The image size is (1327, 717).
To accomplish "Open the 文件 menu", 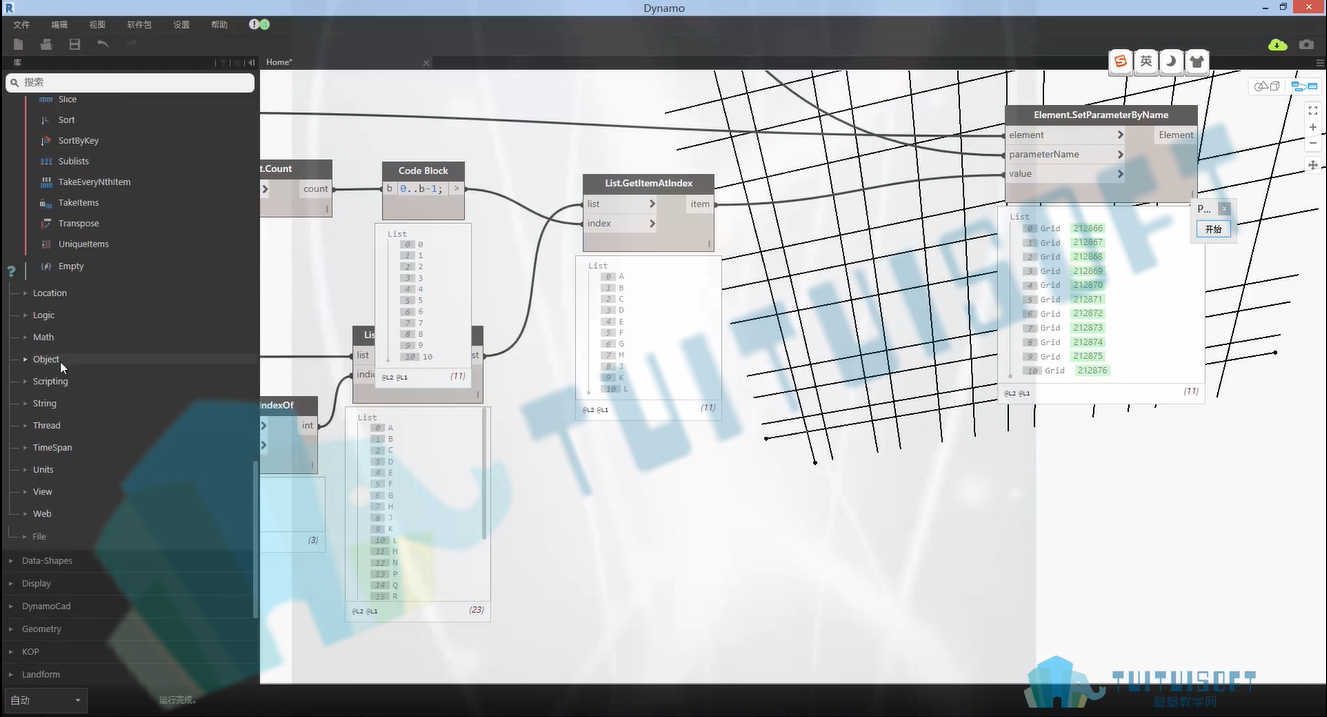I will point(21,24).
